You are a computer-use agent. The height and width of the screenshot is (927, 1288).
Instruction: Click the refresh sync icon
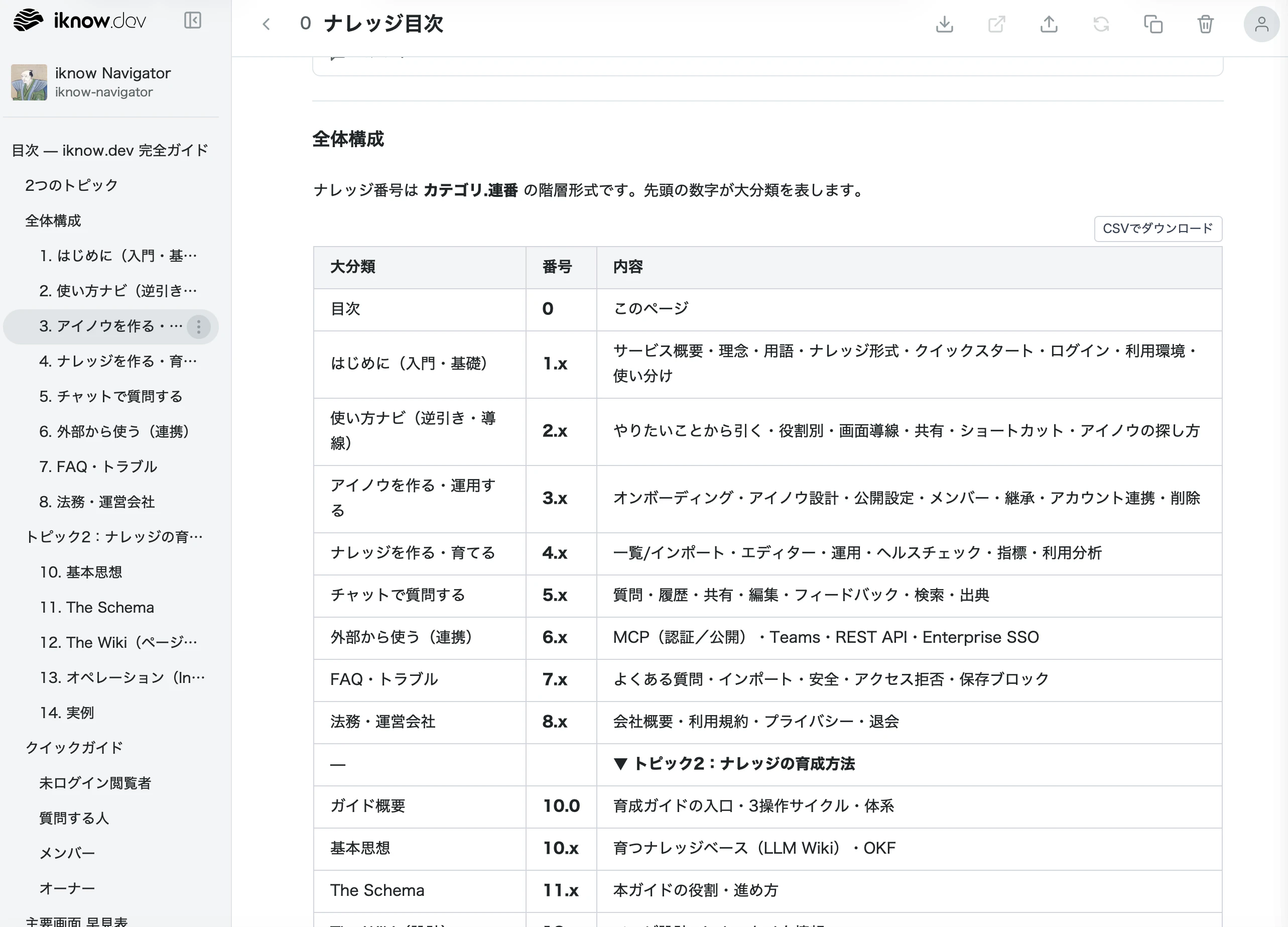click(1101, 24)
